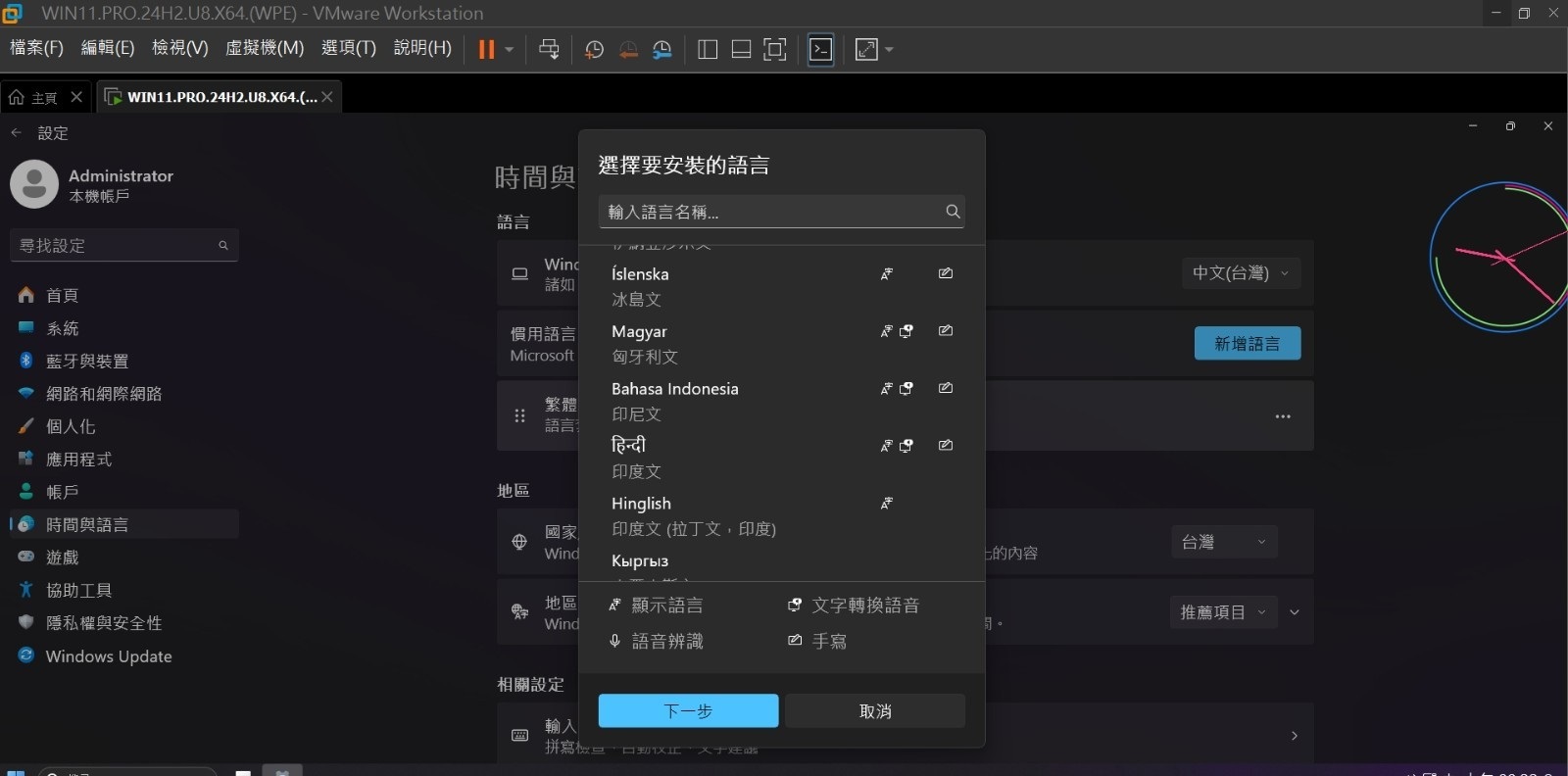Click the 新增語言 button
The image size is (1568, 776).
(1248, 343)
